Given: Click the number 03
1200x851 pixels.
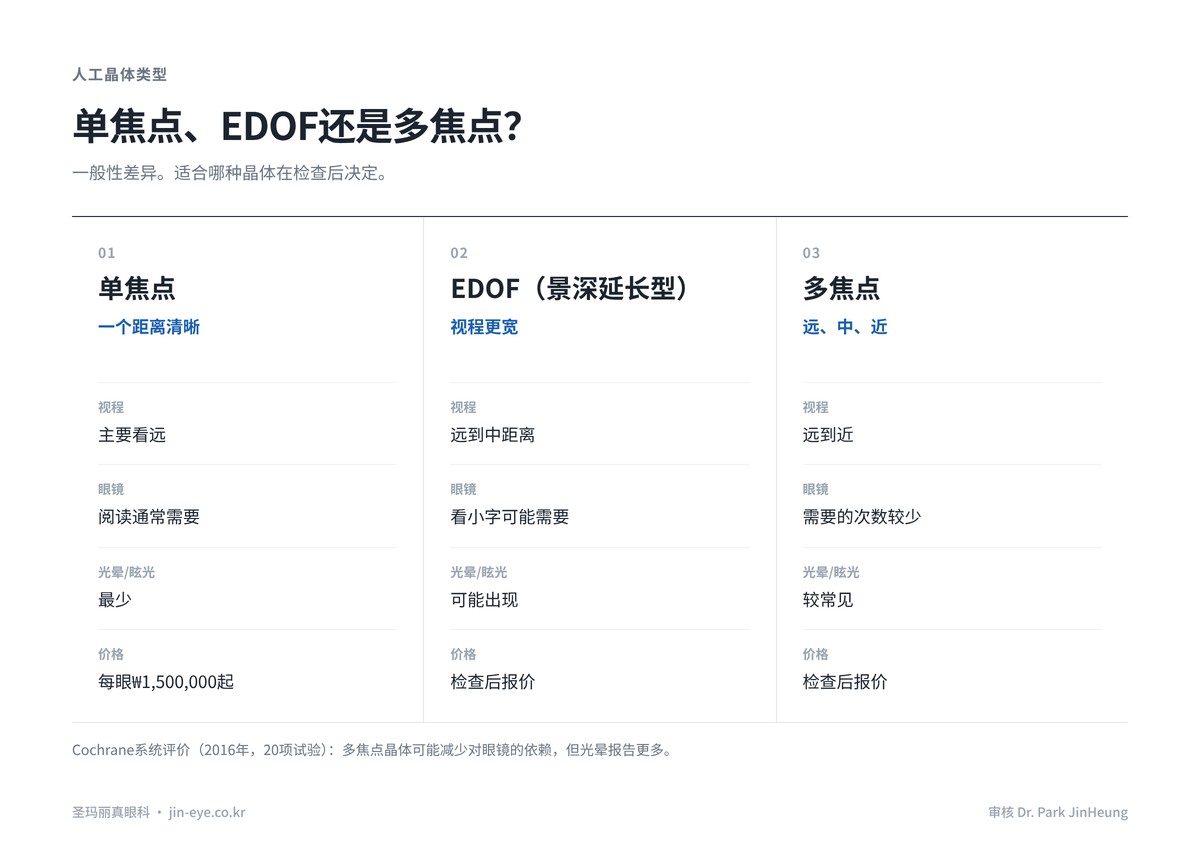Looking at the screenshot, I should pyautogui.click(x=811, y=253).
